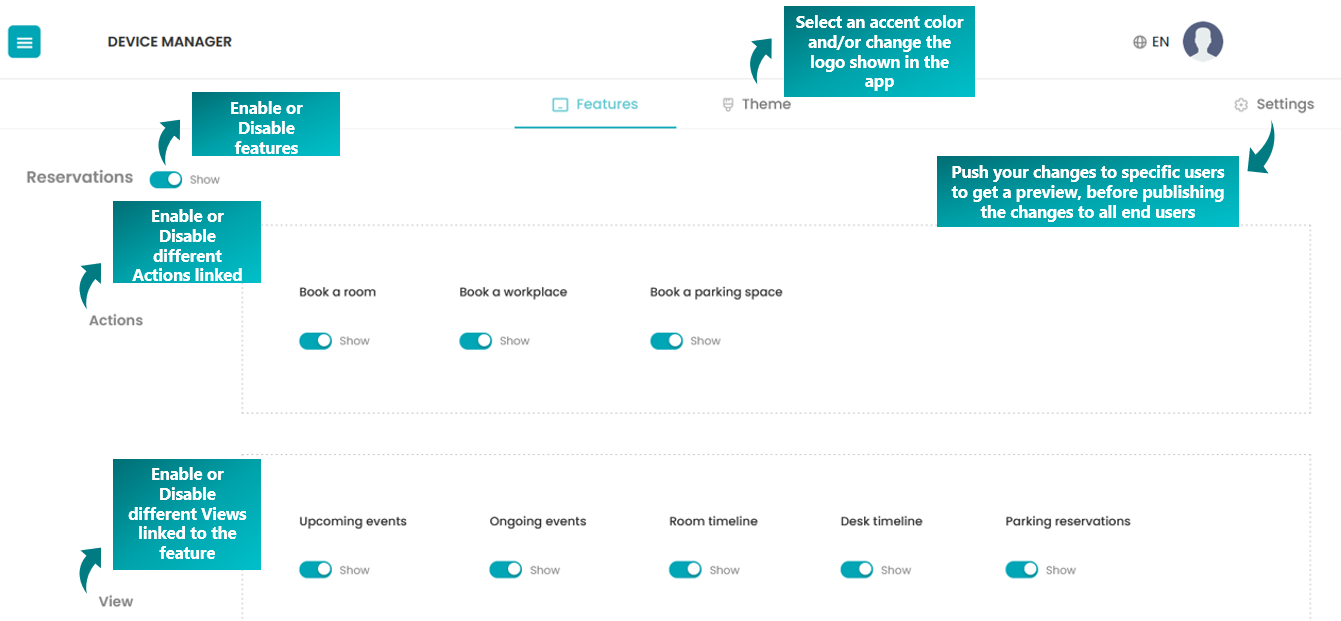Open the hamburger menu button
The height and width of the screenshot is (621, 1341).
point(25,42)
